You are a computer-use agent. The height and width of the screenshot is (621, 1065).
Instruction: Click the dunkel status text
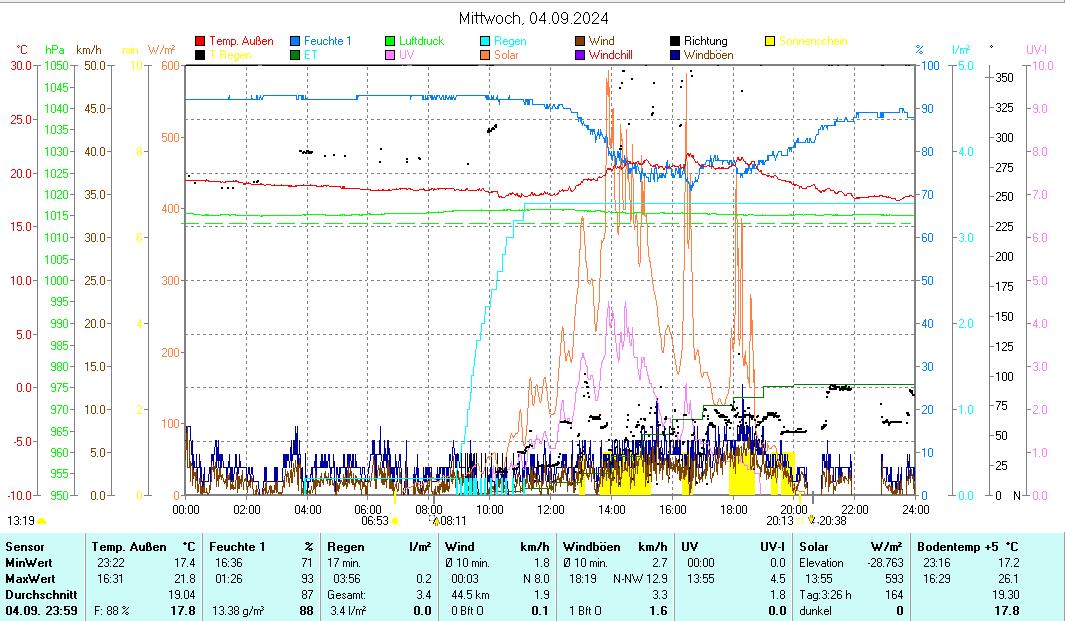[x=815, y=611]
